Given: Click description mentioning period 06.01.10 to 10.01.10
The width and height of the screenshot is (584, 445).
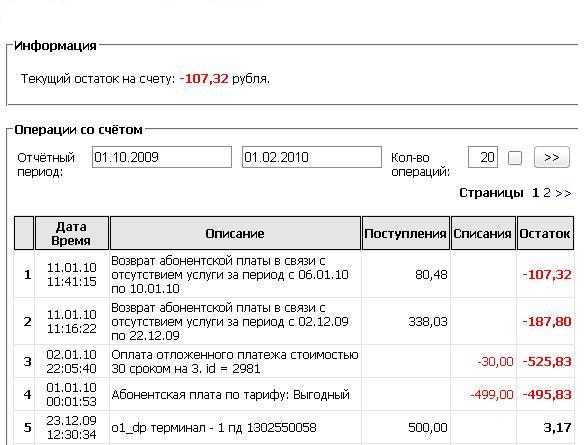Looking at the screenshot, I should pyautogui.click(x=229, y=274).
